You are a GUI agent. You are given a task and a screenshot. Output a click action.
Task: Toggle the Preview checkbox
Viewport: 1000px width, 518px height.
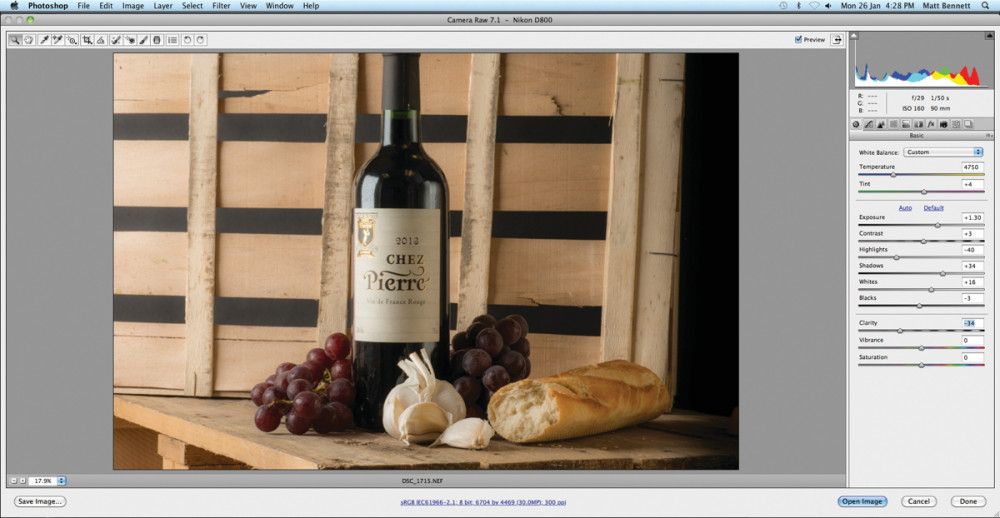click(798, 40)
